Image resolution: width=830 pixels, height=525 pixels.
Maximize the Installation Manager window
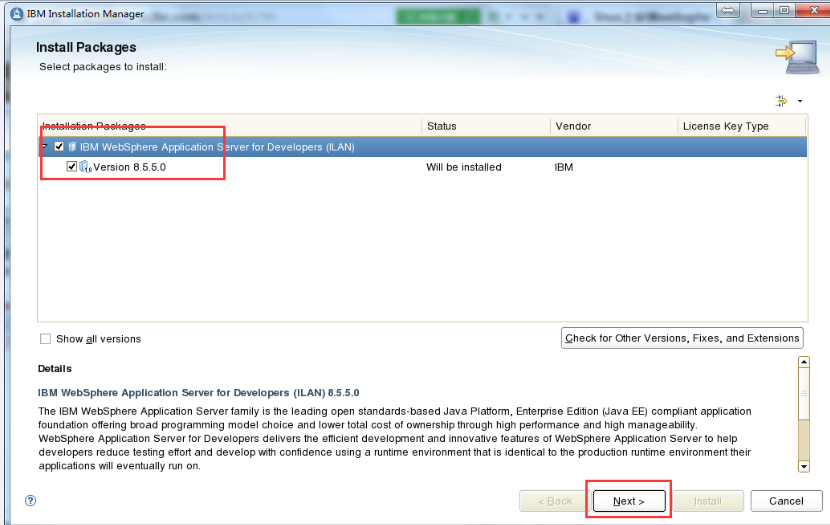tap(784, 10)
